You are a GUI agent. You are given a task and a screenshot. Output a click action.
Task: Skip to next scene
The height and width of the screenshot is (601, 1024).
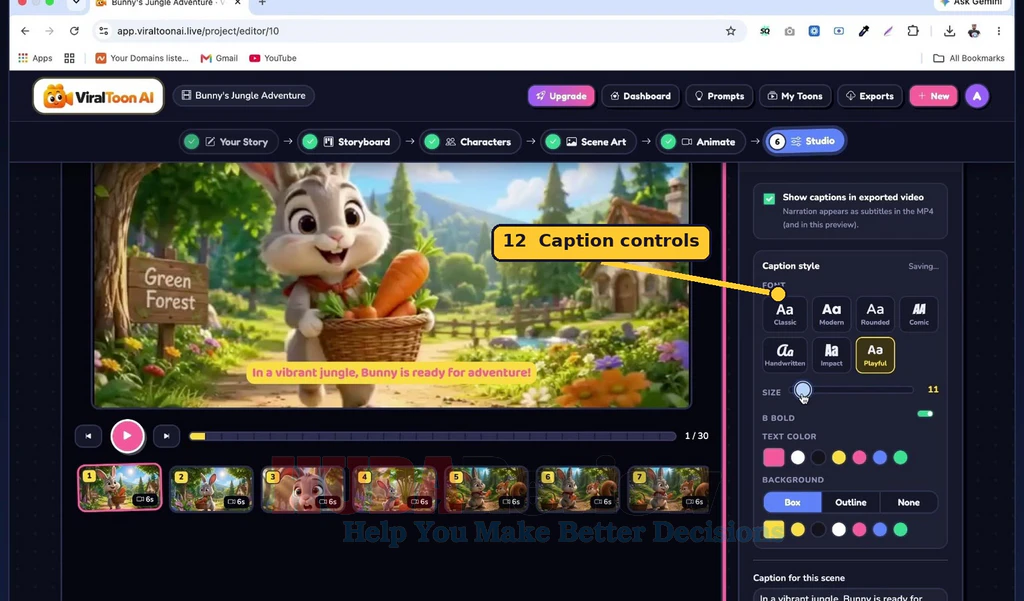tap(167, 436)
